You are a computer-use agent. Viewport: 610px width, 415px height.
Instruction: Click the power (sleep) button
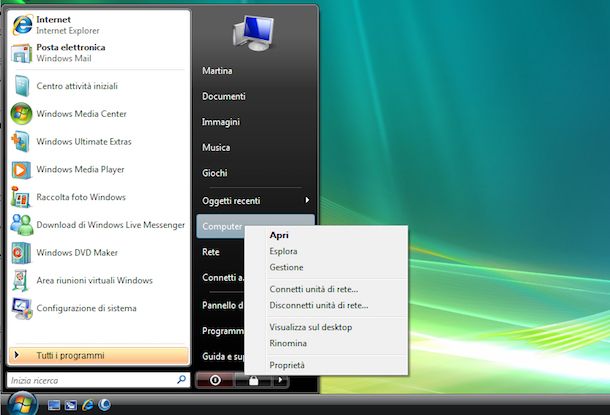(x=215, y=380)
